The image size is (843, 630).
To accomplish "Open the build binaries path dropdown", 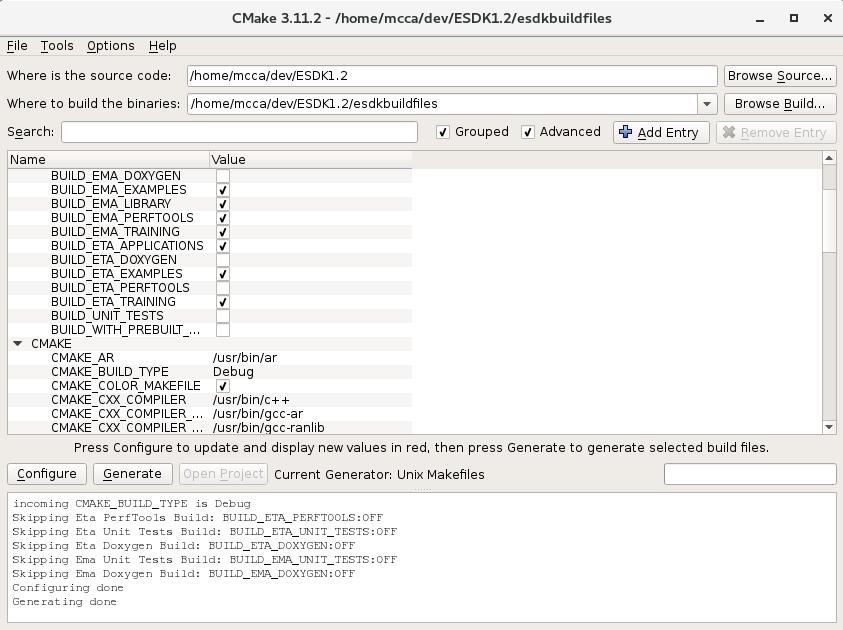I will click(707, 104).
